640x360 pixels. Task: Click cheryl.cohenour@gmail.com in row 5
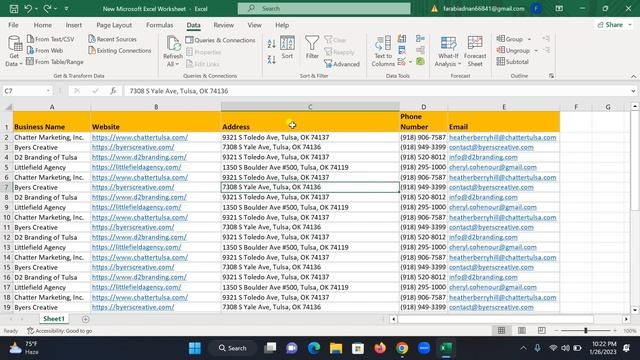point(493,167)
